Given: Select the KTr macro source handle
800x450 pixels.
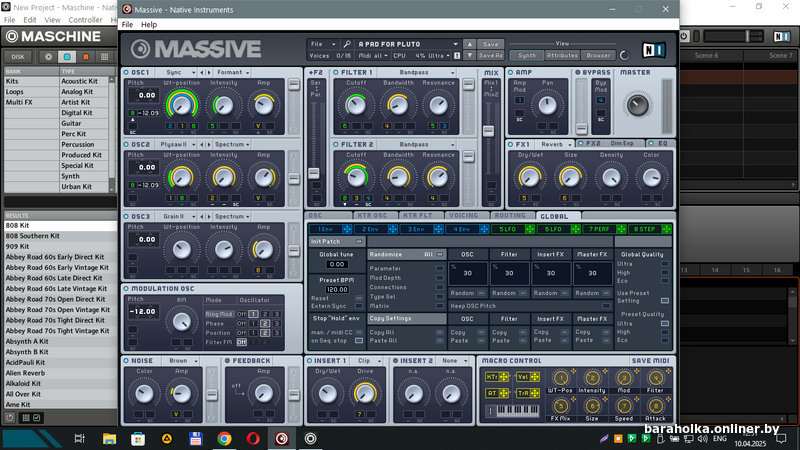Looking at the screenshot, I should pos(496,377).
